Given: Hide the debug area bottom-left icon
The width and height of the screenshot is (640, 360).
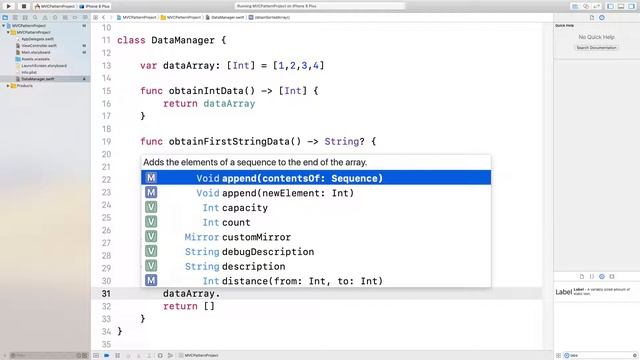Looking at the screenshot, I should tap(96, 356).
